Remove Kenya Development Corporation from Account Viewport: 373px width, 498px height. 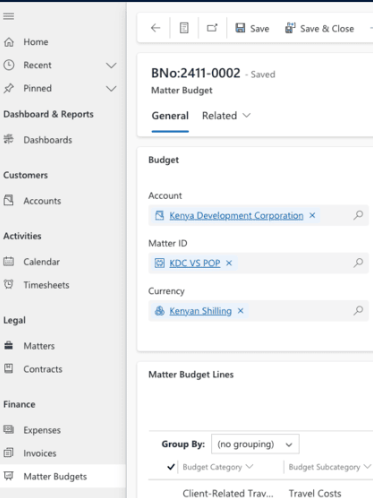coord(312,215)
